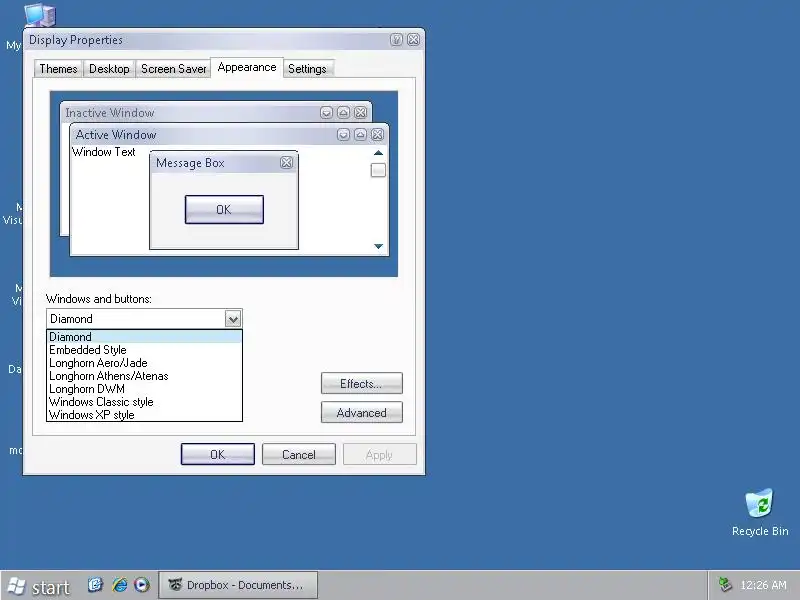Open the Effects... dialog
800x600 pixels.
(x=362, y=384)
